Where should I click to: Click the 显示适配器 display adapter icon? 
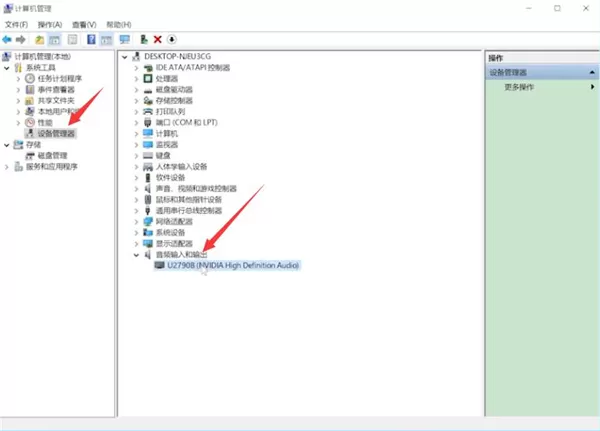point(148,243)
